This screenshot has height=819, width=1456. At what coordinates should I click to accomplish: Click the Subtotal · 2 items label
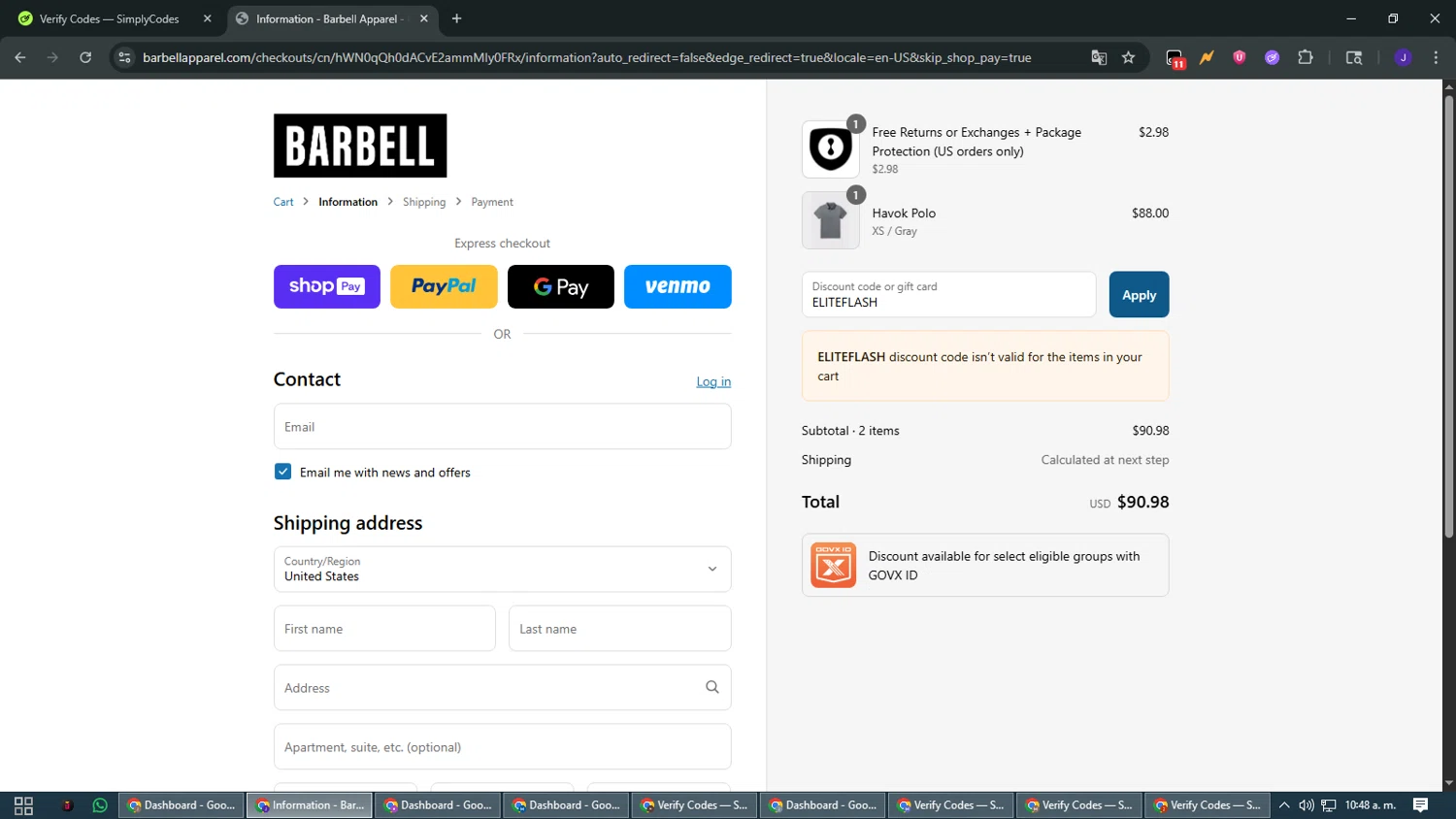[x=850, y=430]
